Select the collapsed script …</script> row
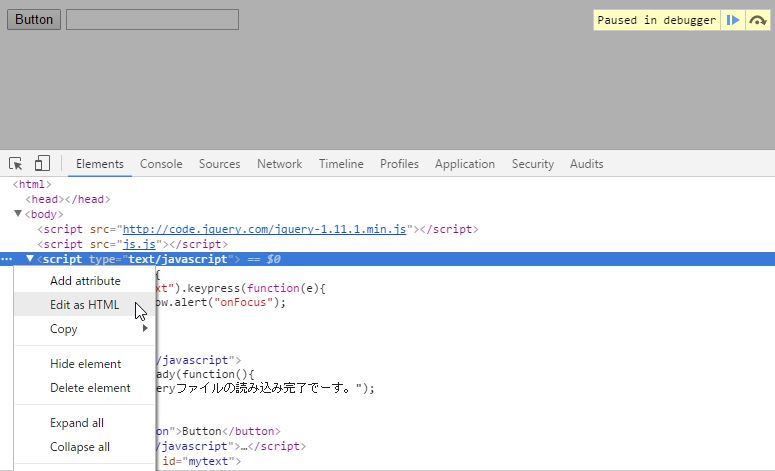775x471 pixels. [x=231, y=446]
